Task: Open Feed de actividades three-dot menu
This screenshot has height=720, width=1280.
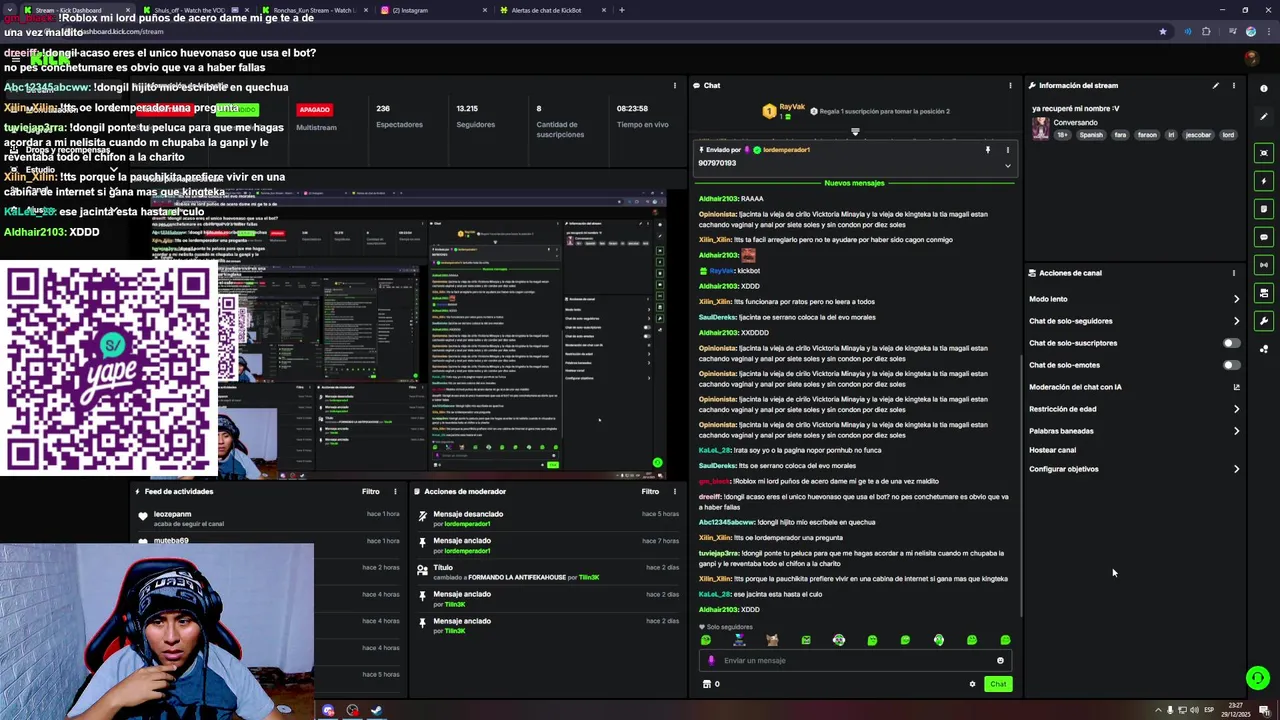Action: click(395, 491)
